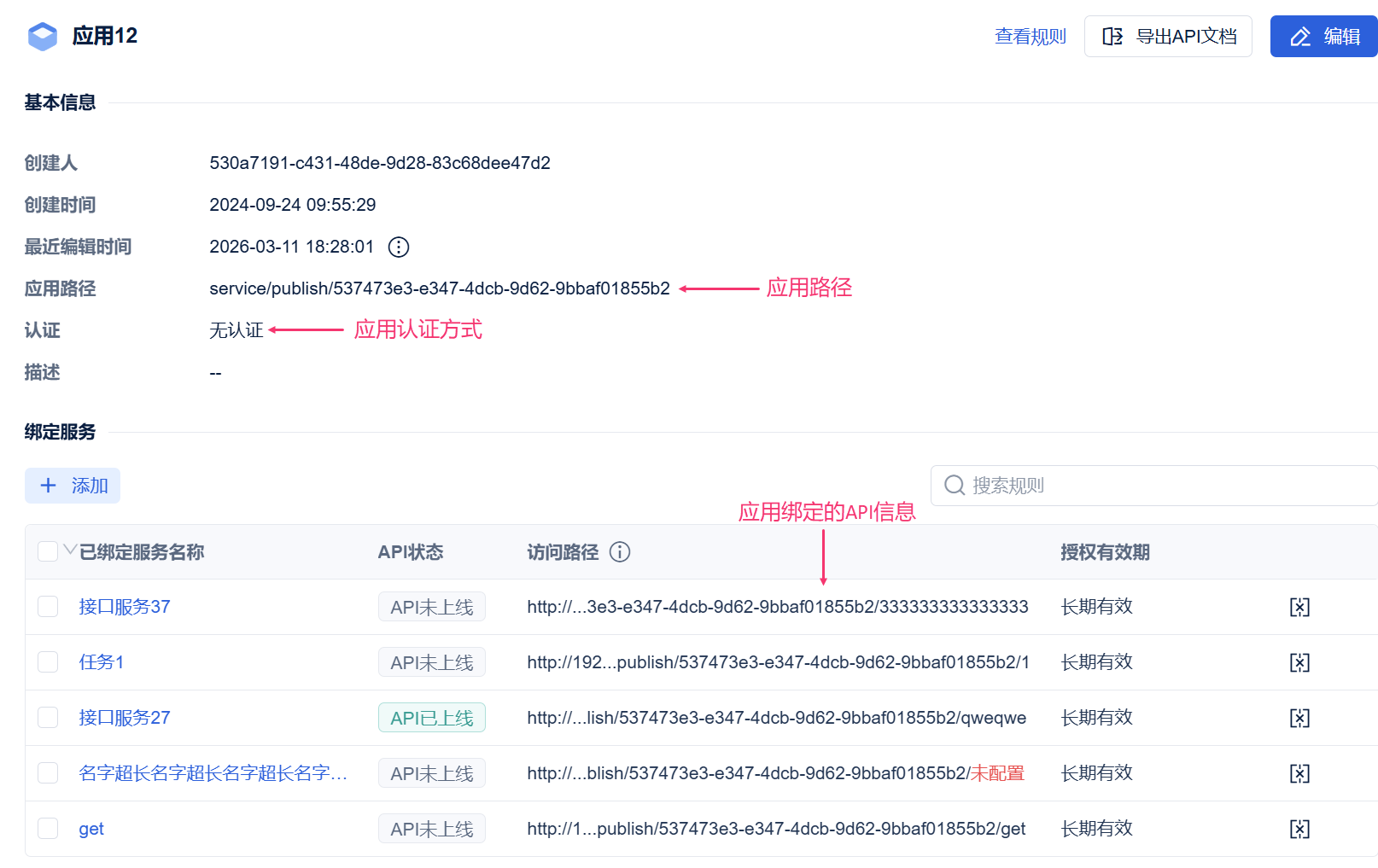
Task: Unbind icon in 接口服务27 row
Action: click(x=1299, y=718)
